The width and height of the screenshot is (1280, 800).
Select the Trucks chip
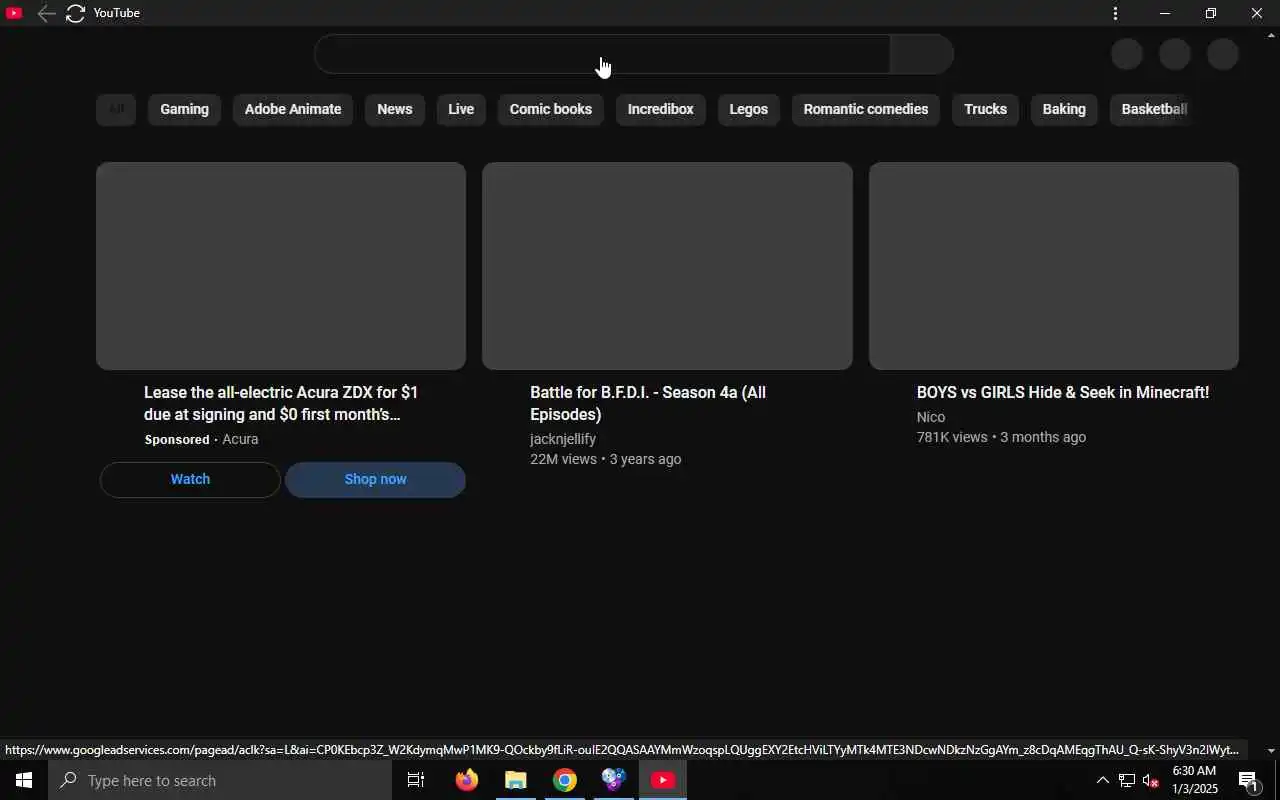pos(985,109)
